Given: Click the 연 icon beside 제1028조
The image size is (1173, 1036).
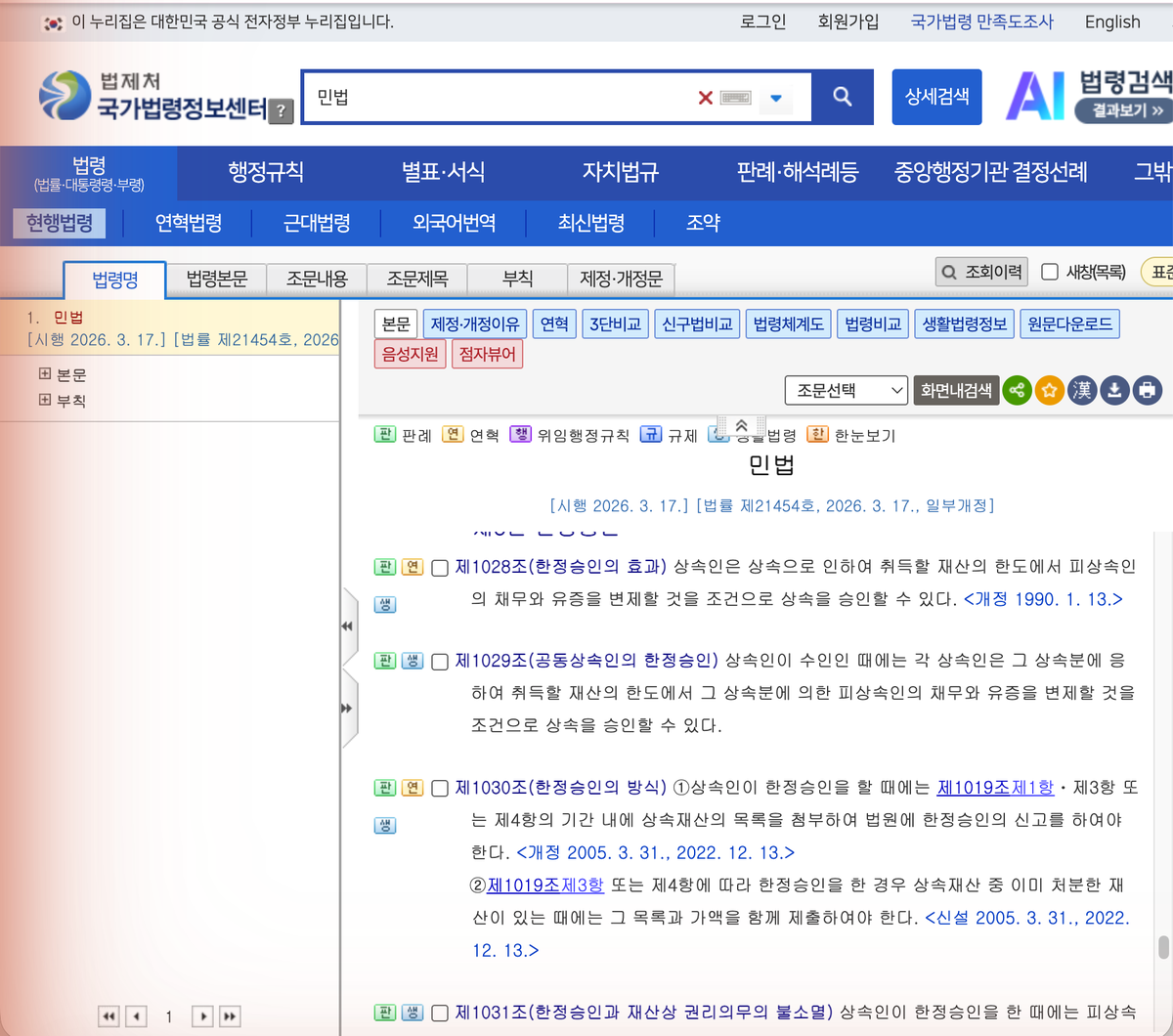Looking at the screenshot, I should pos(413,567).
